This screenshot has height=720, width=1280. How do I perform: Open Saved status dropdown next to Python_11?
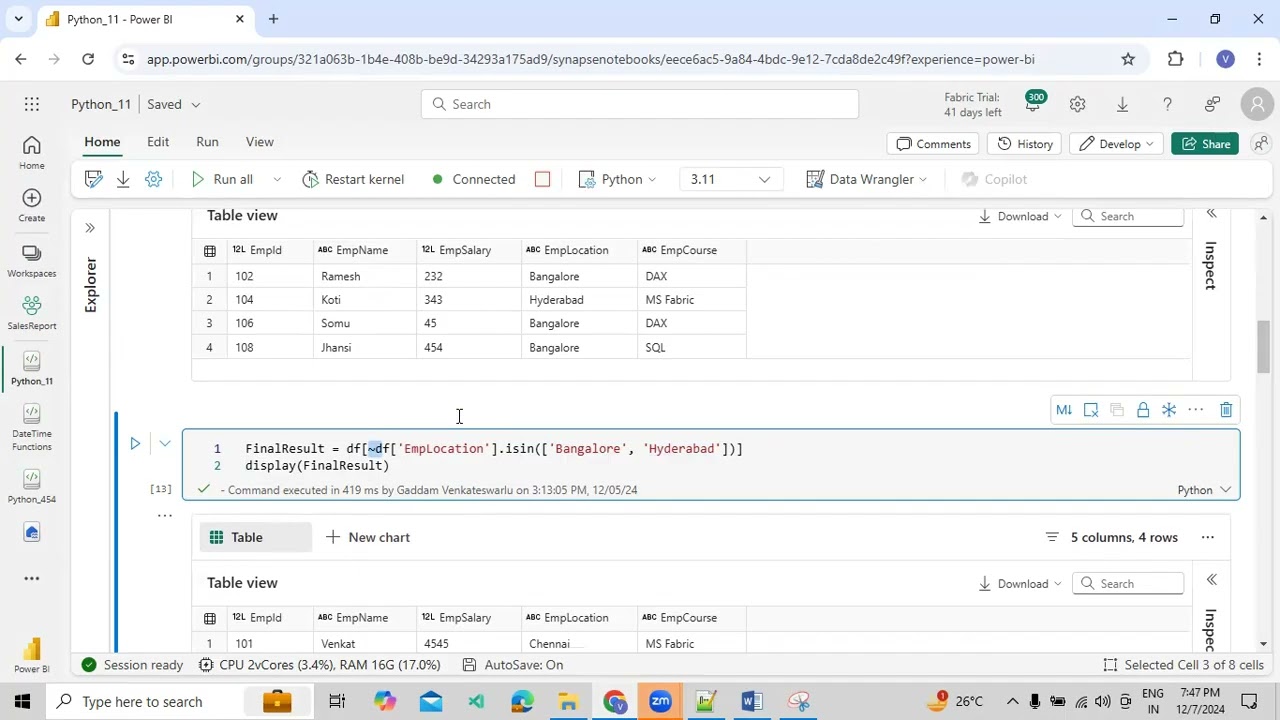tap(174, 104)
